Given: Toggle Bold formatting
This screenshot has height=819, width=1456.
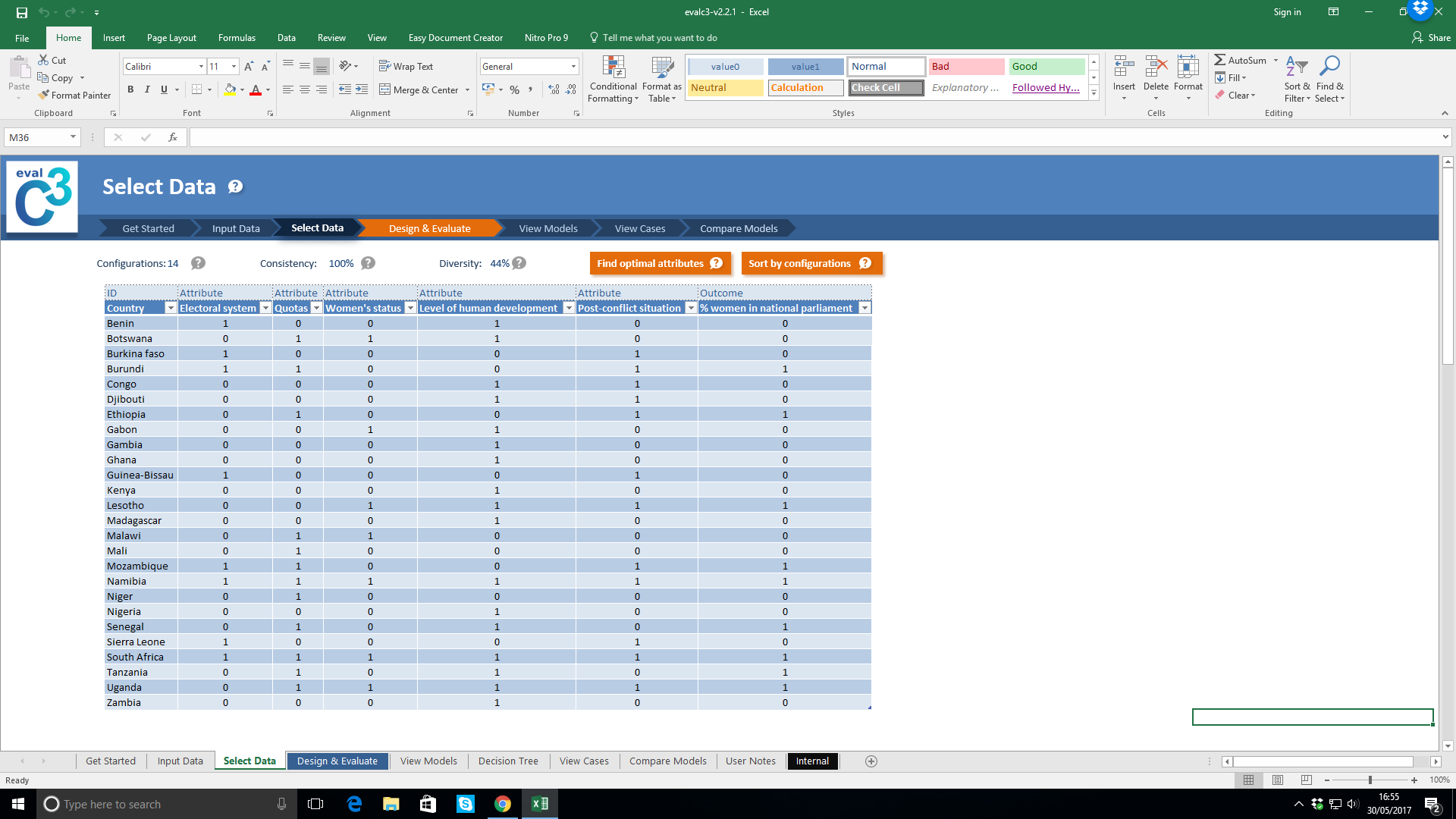Looking at the screenshot, I should pyautogui.click(x=130, y=89).
